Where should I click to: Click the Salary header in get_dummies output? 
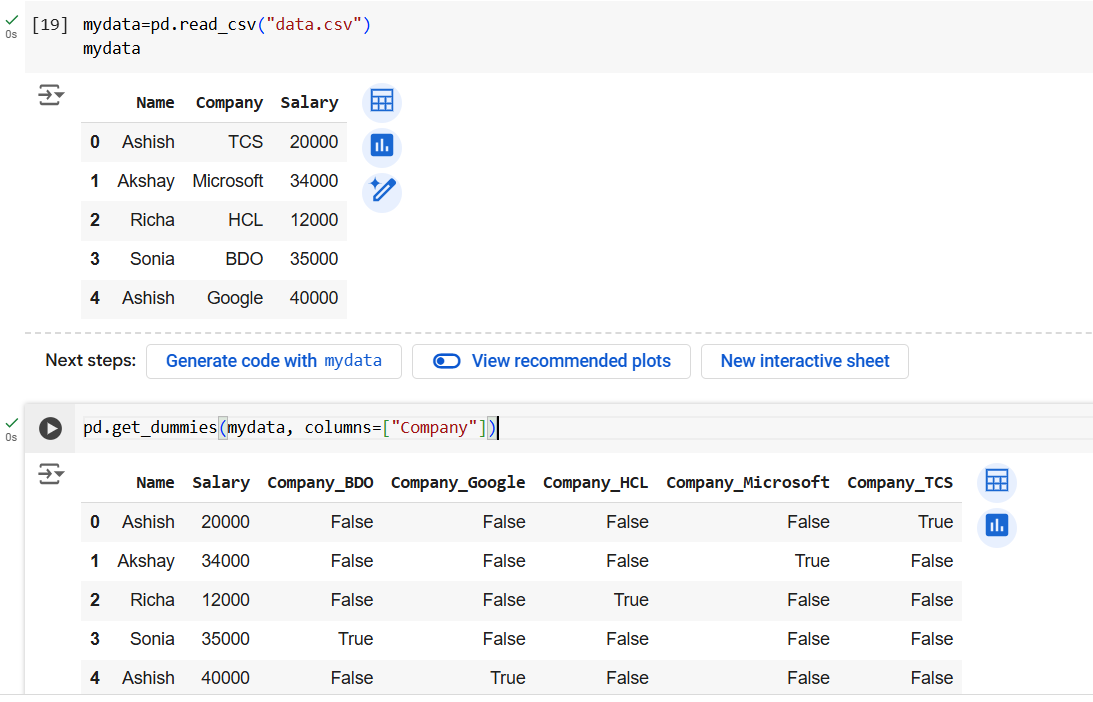pos(221,482)
